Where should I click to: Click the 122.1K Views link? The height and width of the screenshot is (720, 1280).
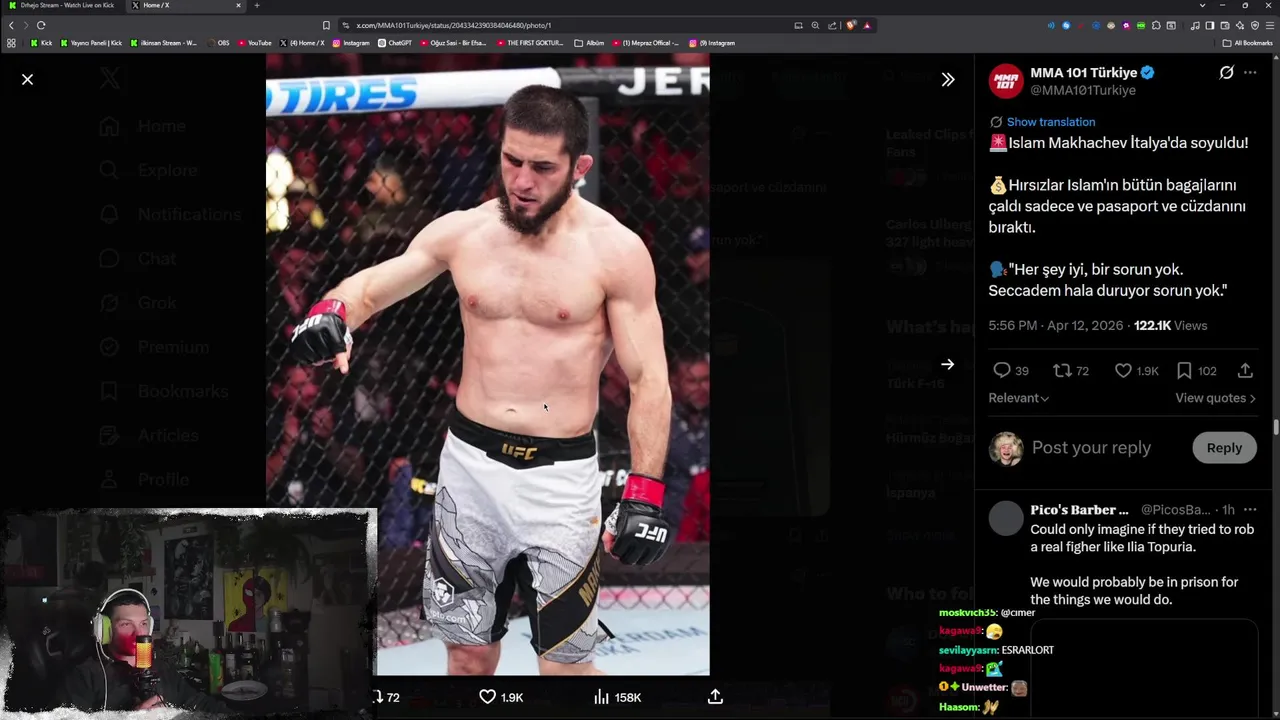pos(1171,326)
